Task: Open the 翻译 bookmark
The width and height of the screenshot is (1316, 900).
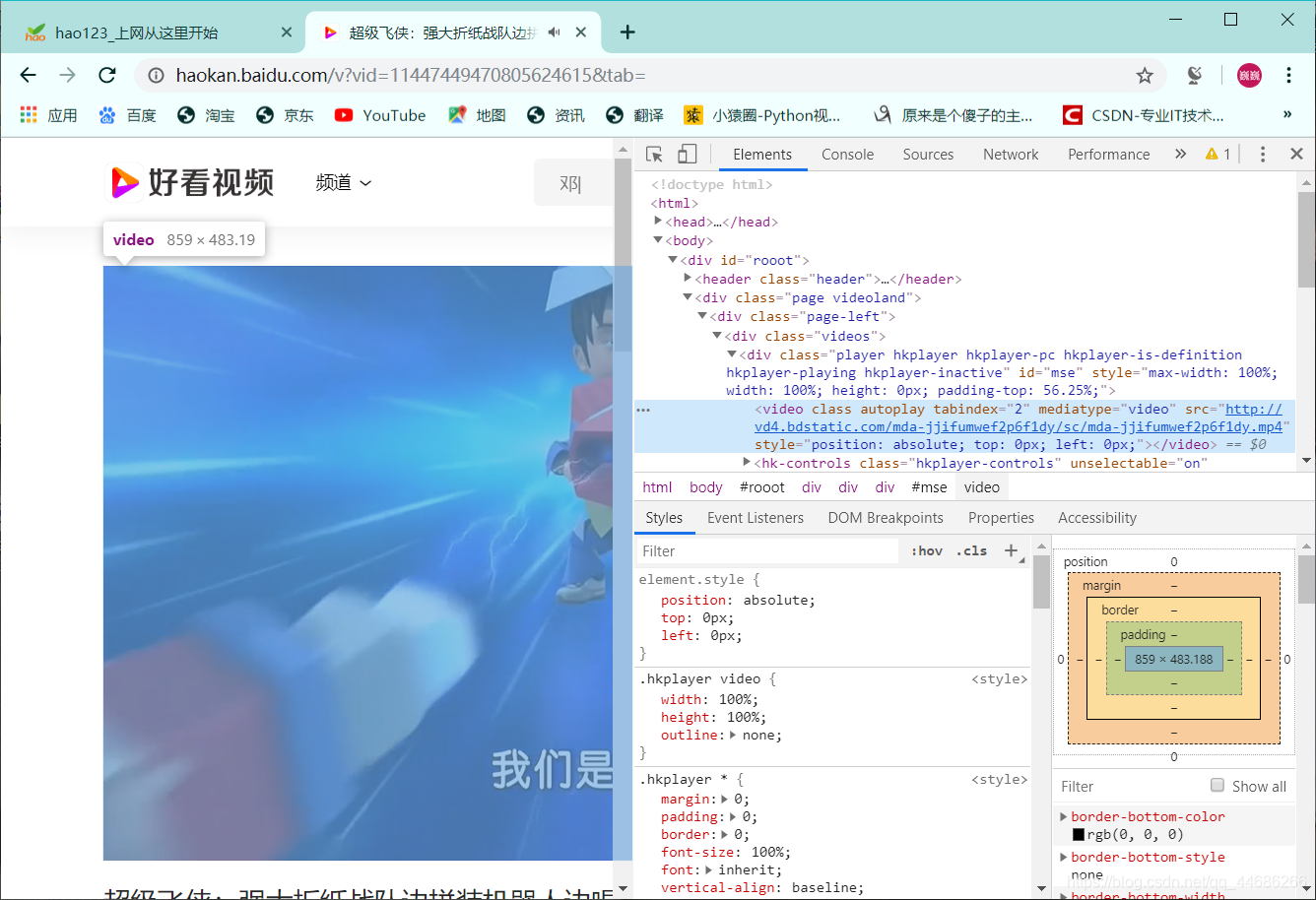Action: (634, 115)
